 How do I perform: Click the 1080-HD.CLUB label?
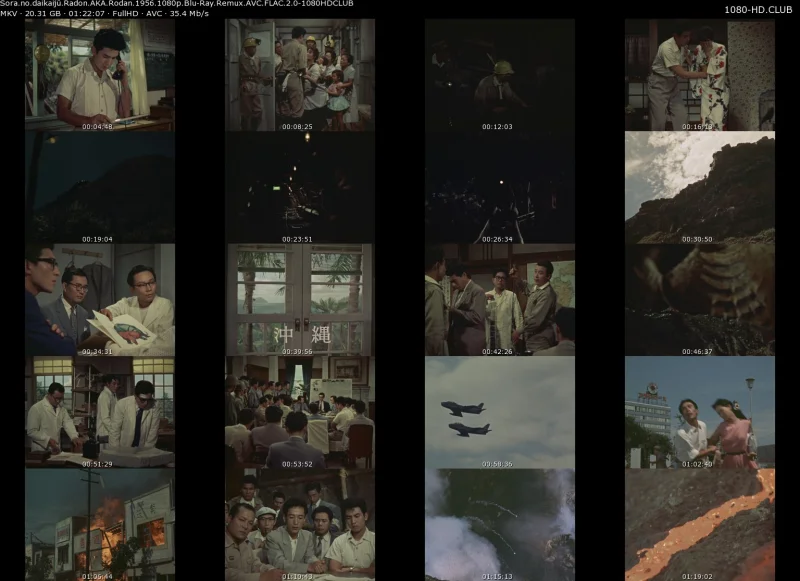758,10
